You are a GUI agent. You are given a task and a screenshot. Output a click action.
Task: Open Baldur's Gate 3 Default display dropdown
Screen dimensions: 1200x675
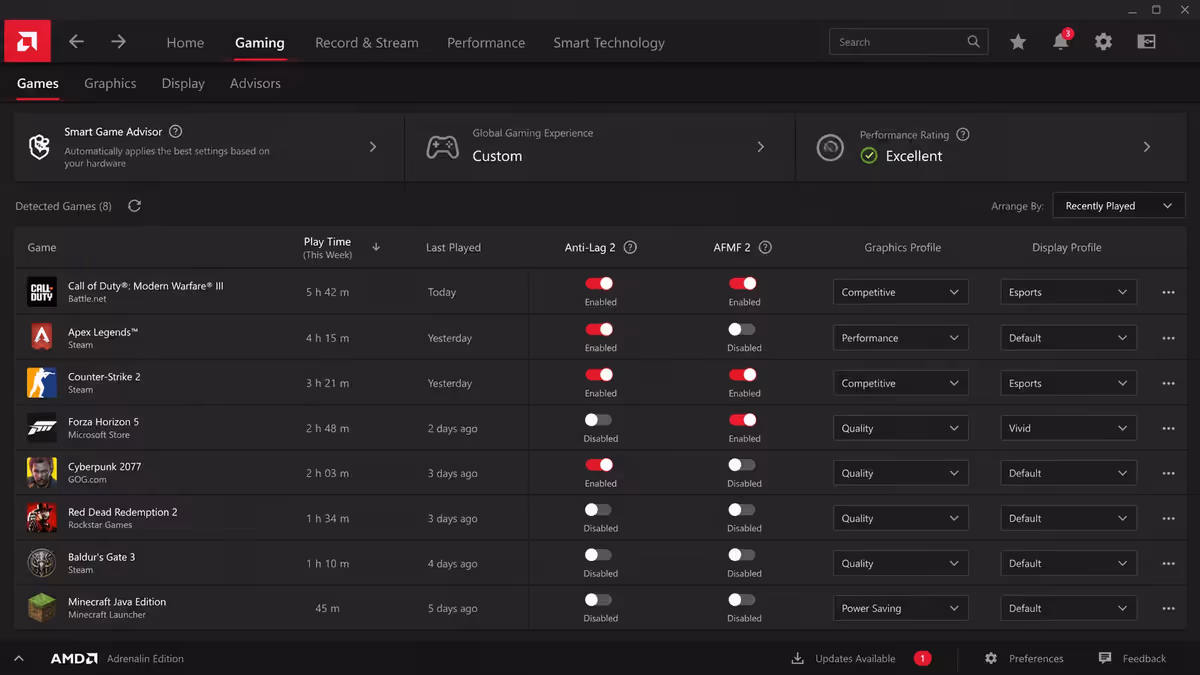(x=1068, y=563)
